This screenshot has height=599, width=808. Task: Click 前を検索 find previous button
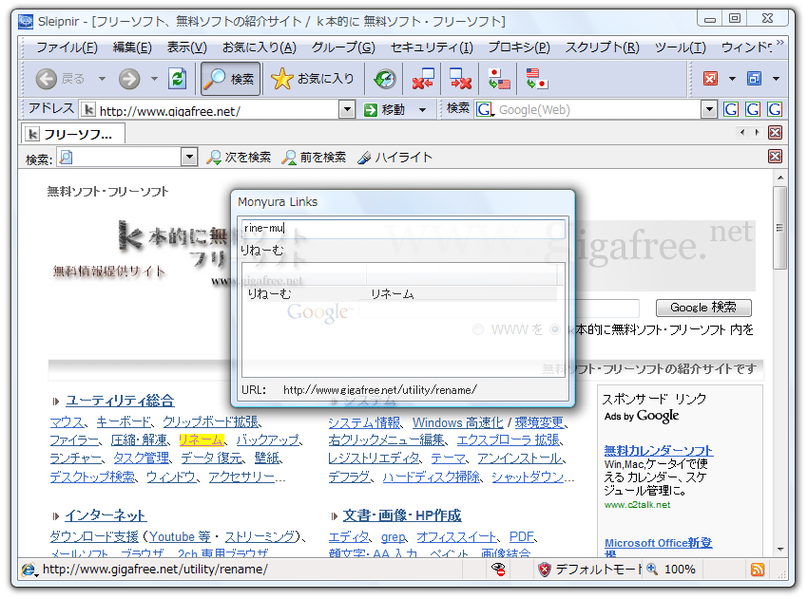[x=314, y=158]
